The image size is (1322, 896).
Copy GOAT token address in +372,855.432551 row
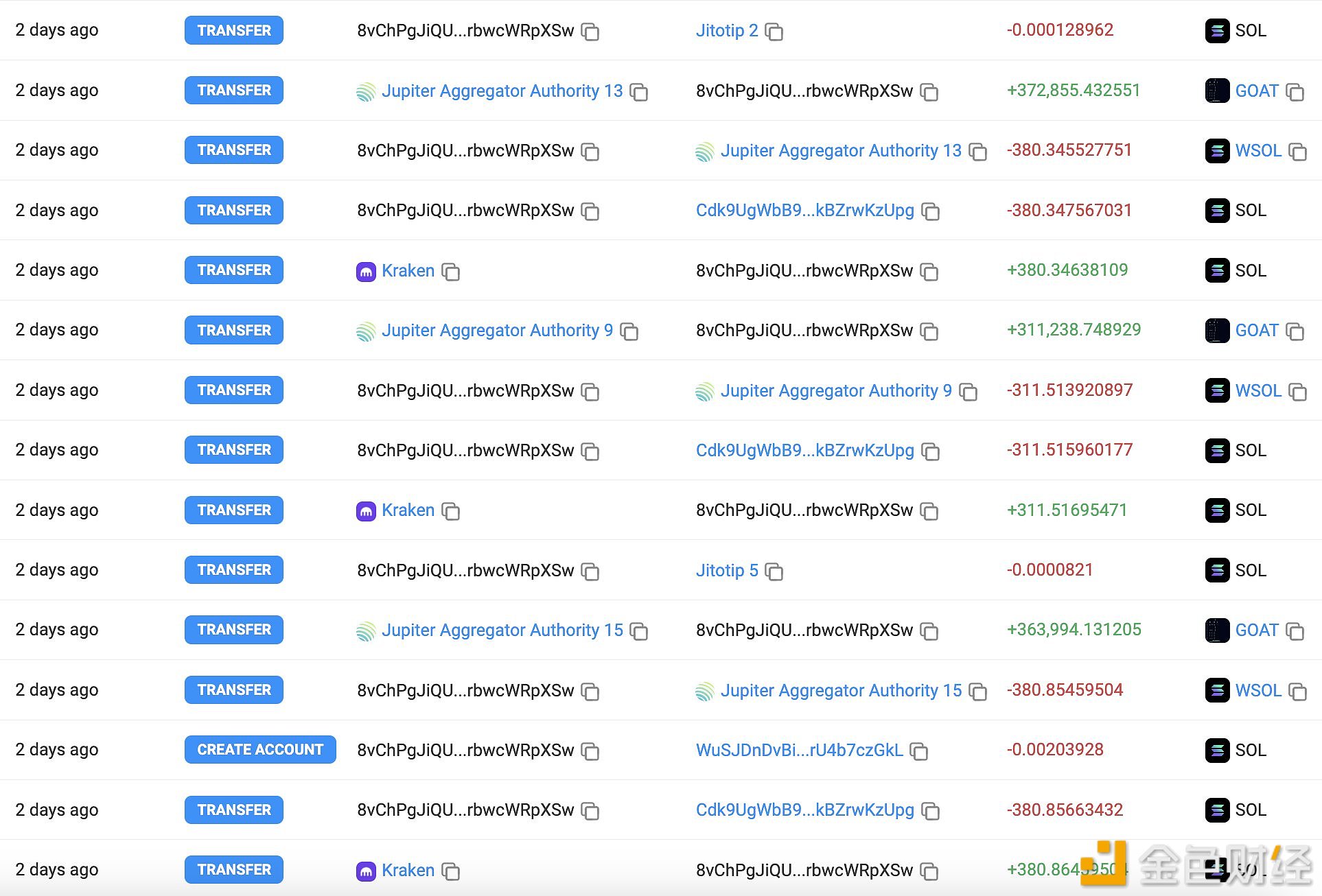click(1295, 92)
